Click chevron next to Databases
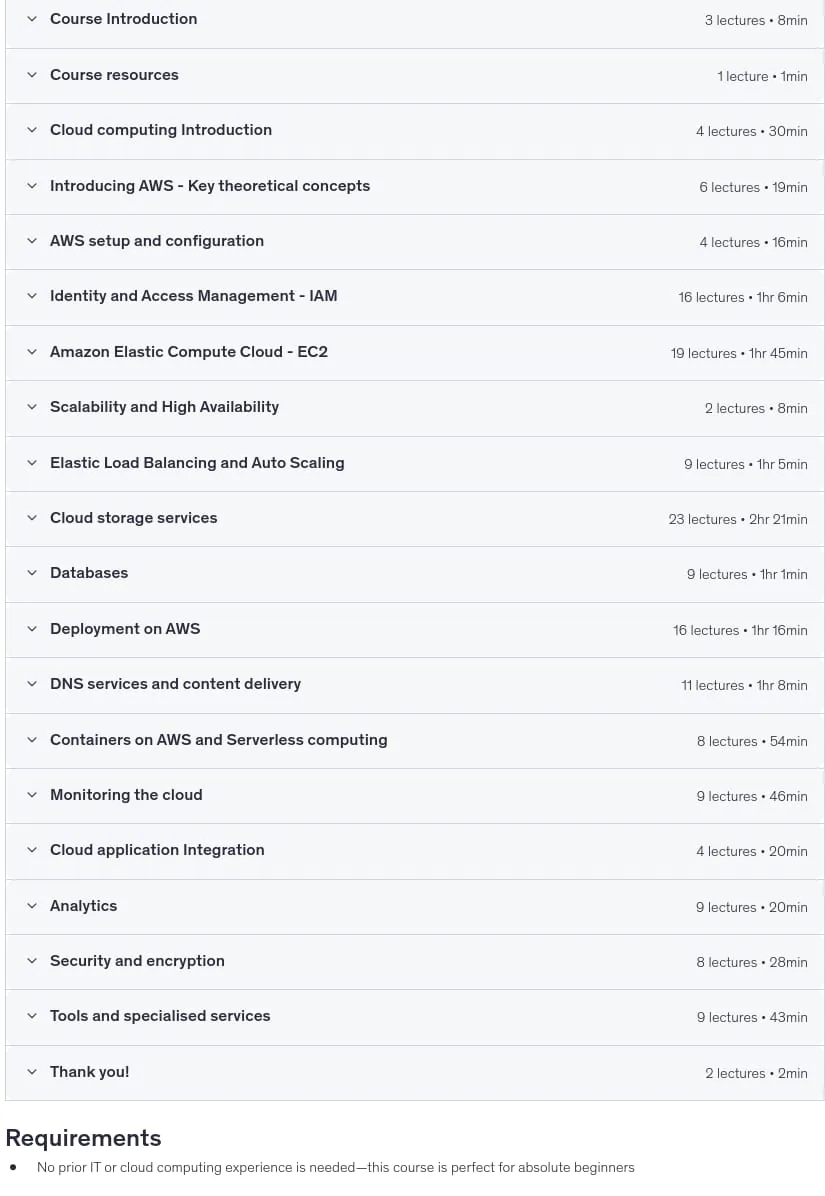This screenshot has height=1196, width=825. (x=32, y=573)
